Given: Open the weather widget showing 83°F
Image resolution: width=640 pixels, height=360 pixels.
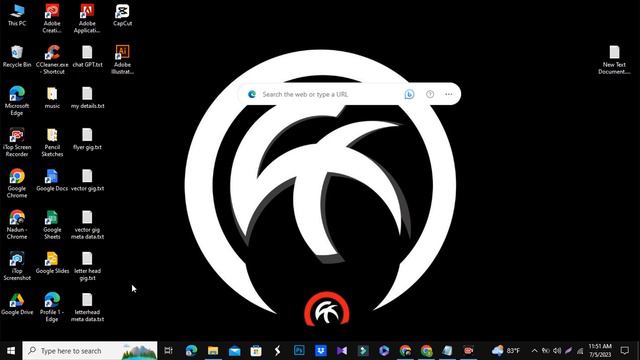Looking at the screenshot, I should [506, 351].
